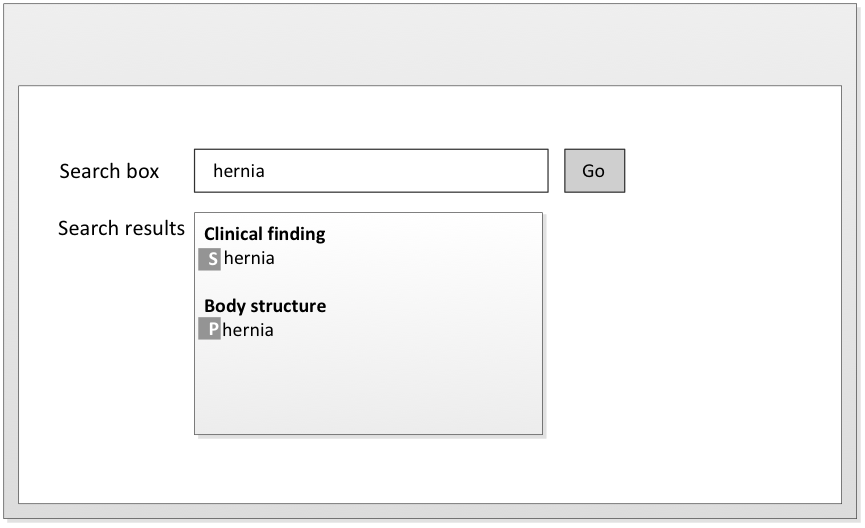Viewport: 865px width, 528px height.
Task: Click the gray P badge icon
Action: (x=209, y=329)
